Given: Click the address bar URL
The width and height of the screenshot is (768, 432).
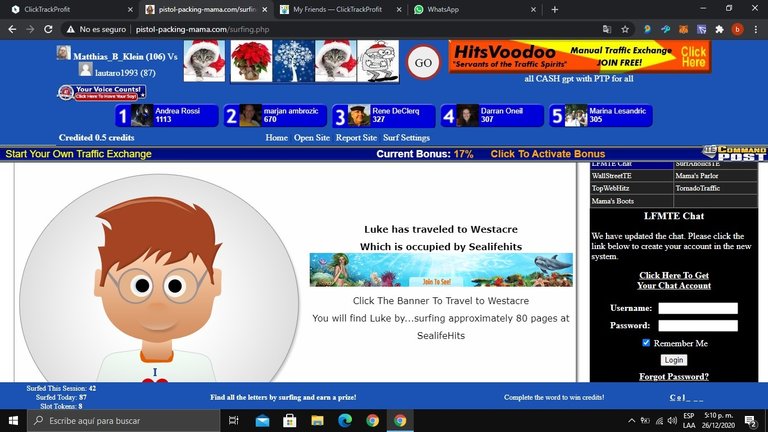Looking at the screenshot, I should pos(202,29).
